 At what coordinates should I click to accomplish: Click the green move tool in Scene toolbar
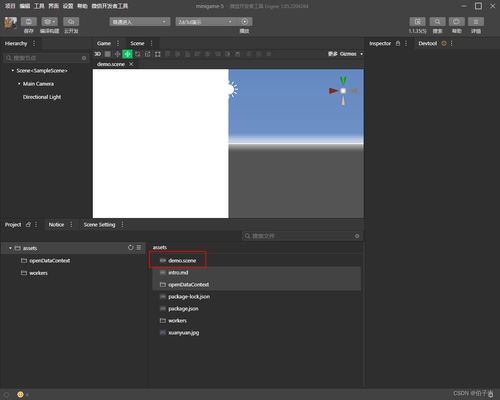click(127, 54)
